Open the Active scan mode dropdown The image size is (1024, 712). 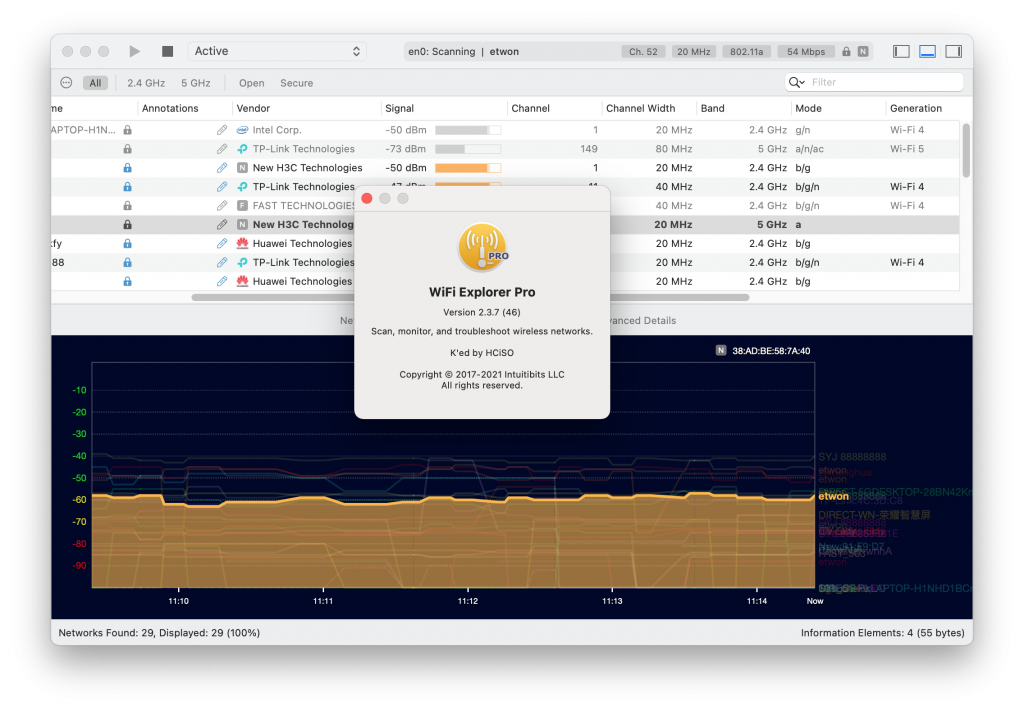[x=277, y=51]
